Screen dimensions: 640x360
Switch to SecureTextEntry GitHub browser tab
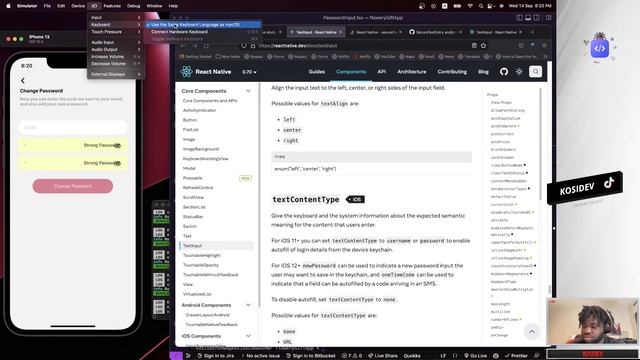coord(435,32)
